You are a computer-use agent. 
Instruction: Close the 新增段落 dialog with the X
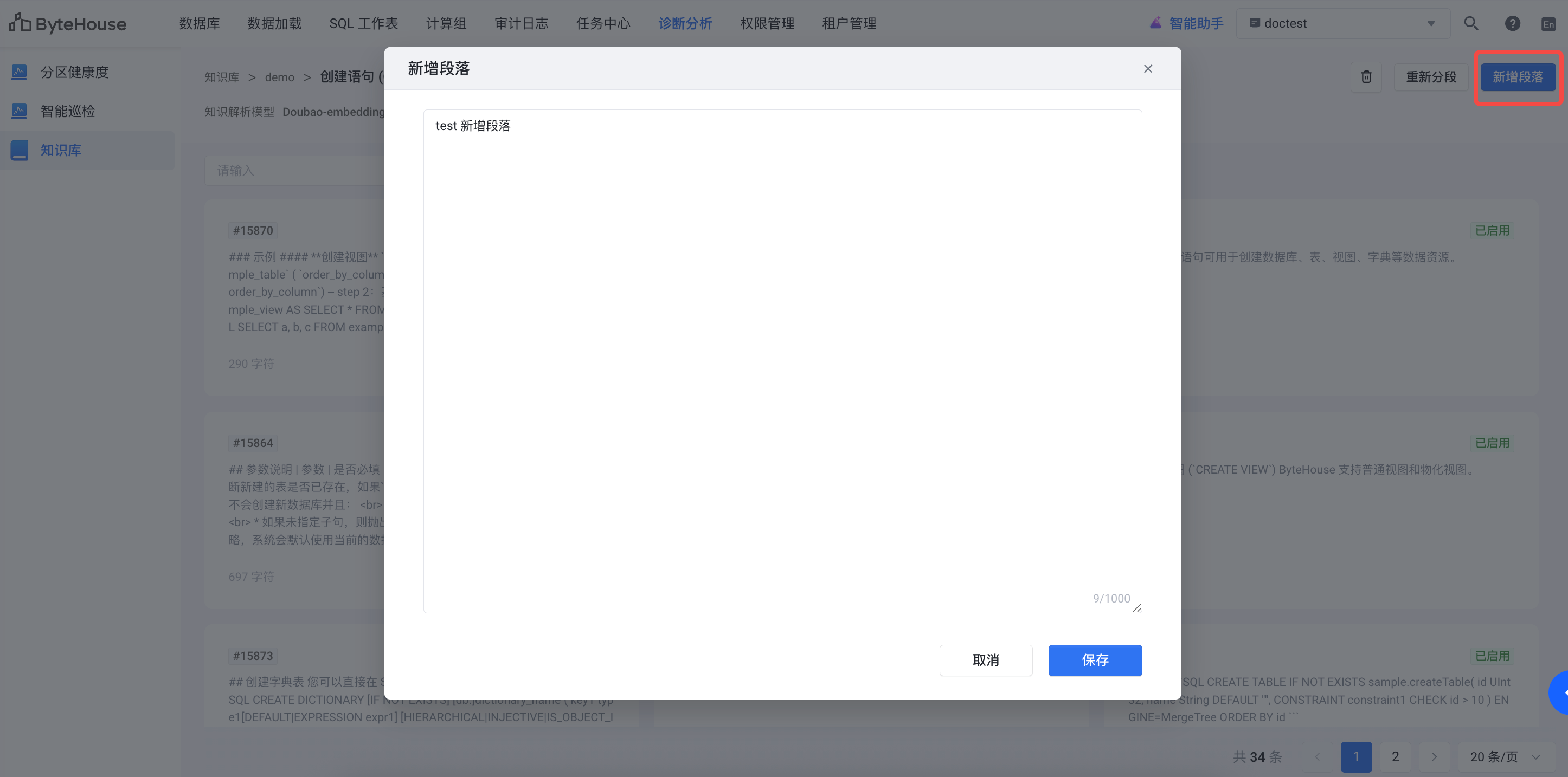coord(1147,69)
